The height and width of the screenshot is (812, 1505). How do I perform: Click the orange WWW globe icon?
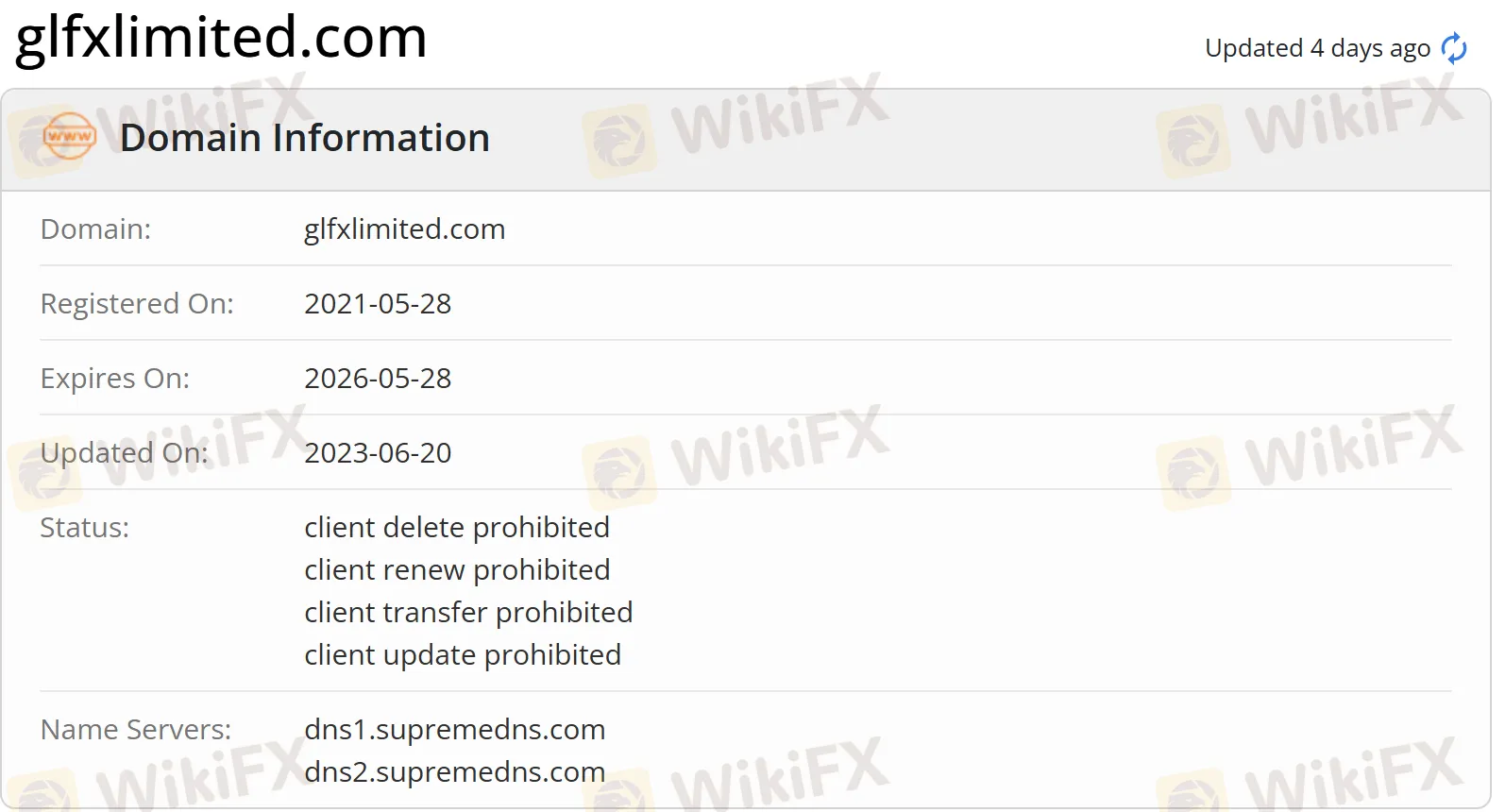(x=68, y=138)
